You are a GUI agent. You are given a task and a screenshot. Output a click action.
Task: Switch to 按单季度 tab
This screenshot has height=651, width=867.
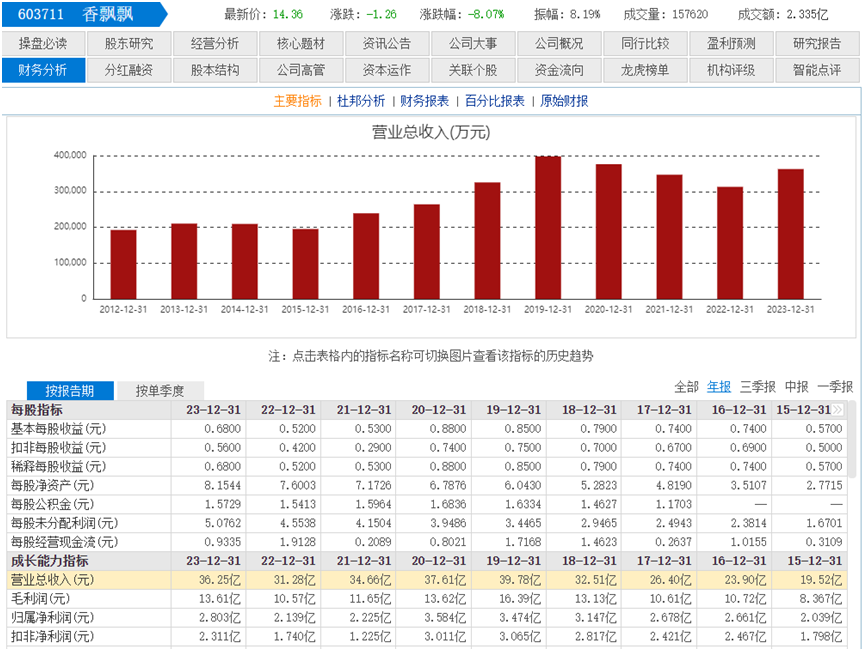pos(160,391)
